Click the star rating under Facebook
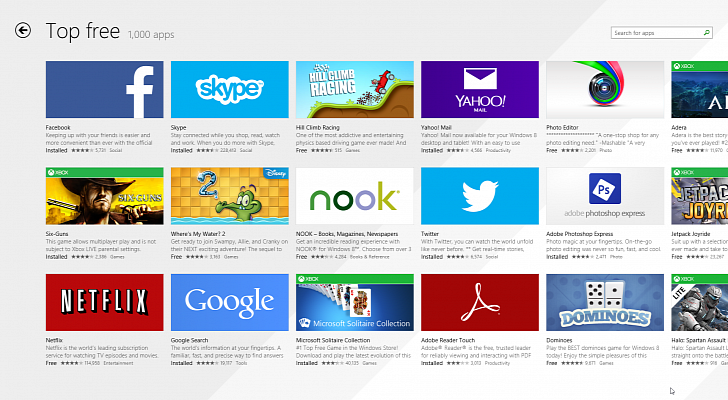This screenshot has width=728, height=400. pos(82,150)
